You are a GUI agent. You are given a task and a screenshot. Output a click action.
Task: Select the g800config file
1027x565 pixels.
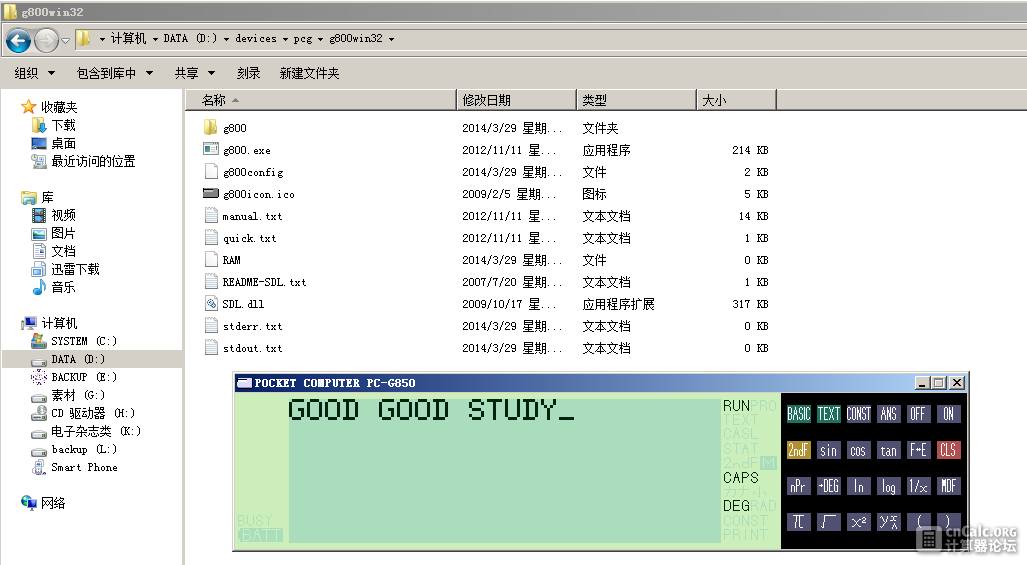point(253,172)
